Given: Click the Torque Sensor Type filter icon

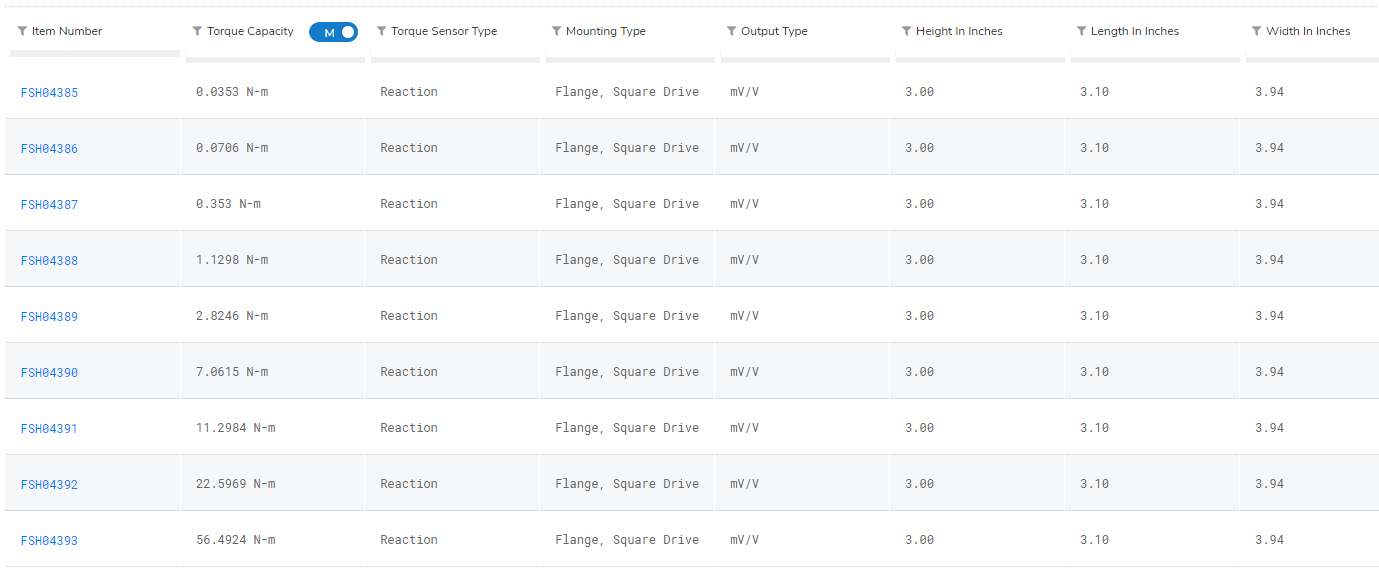Looking at the screenshot, I should (x=381, y=31).
